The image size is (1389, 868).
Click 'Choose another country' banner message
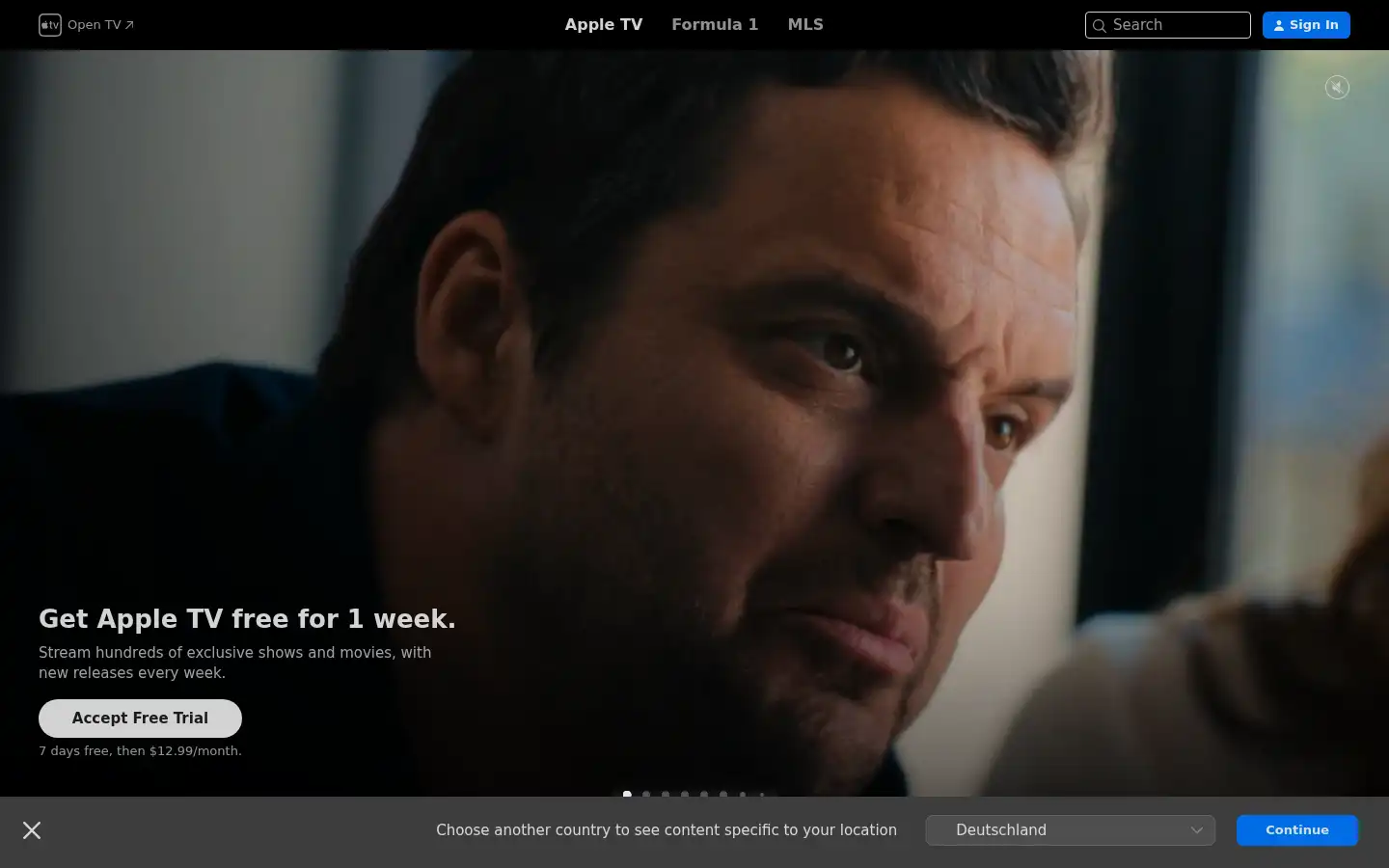(x=667, y=830)
